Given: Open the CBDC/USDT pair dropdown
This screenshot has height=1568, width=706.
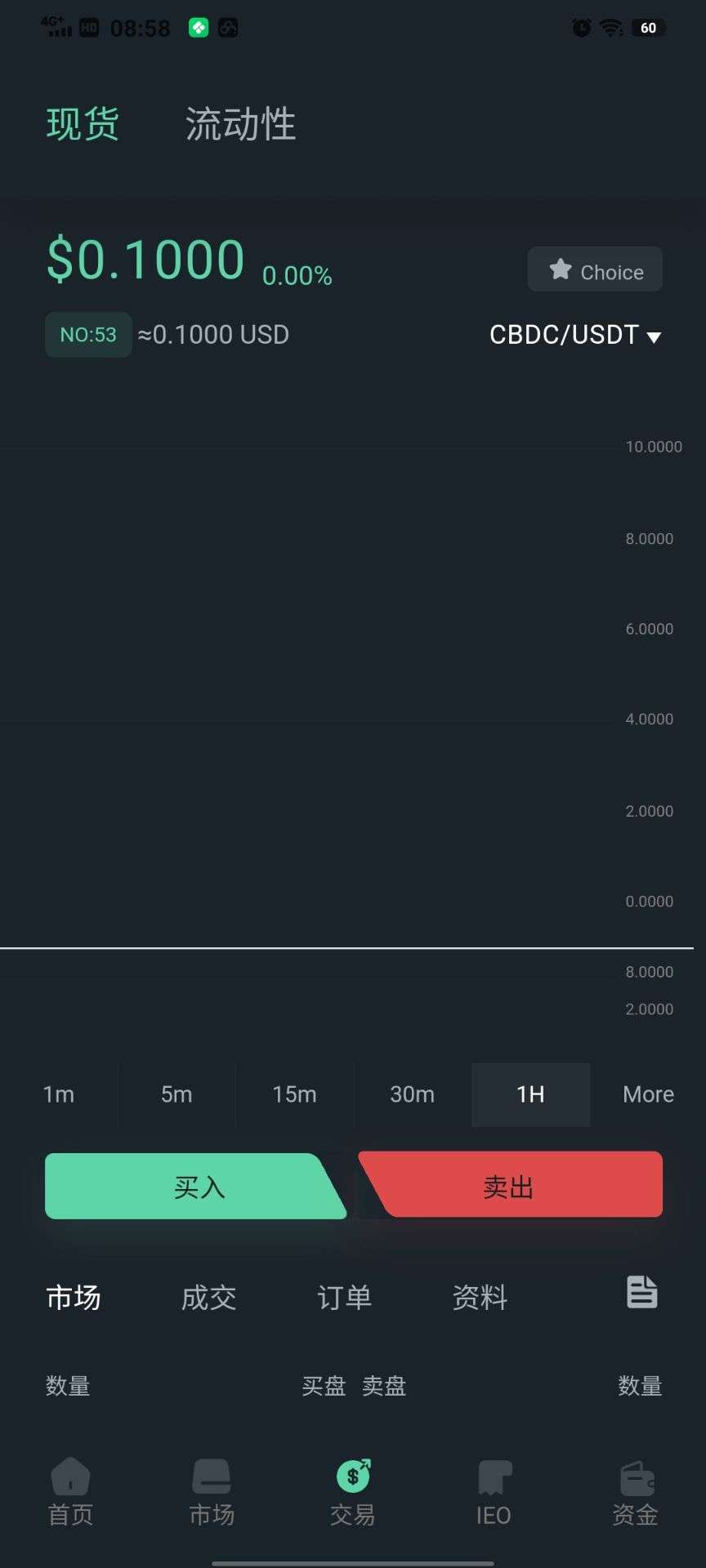Looking at the screenshot, I should 574,335.
